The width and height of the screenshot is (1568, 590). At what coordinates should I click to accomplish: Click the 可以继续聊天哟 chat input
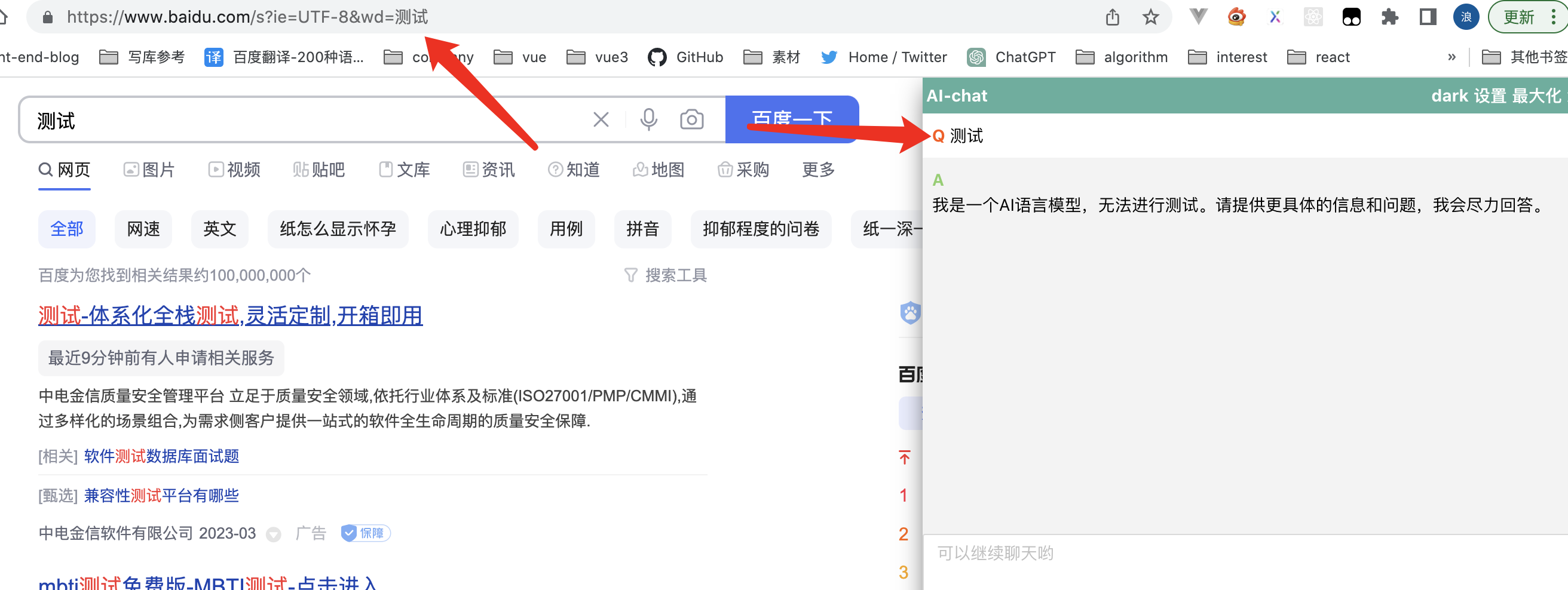[x=1245, y=562]
